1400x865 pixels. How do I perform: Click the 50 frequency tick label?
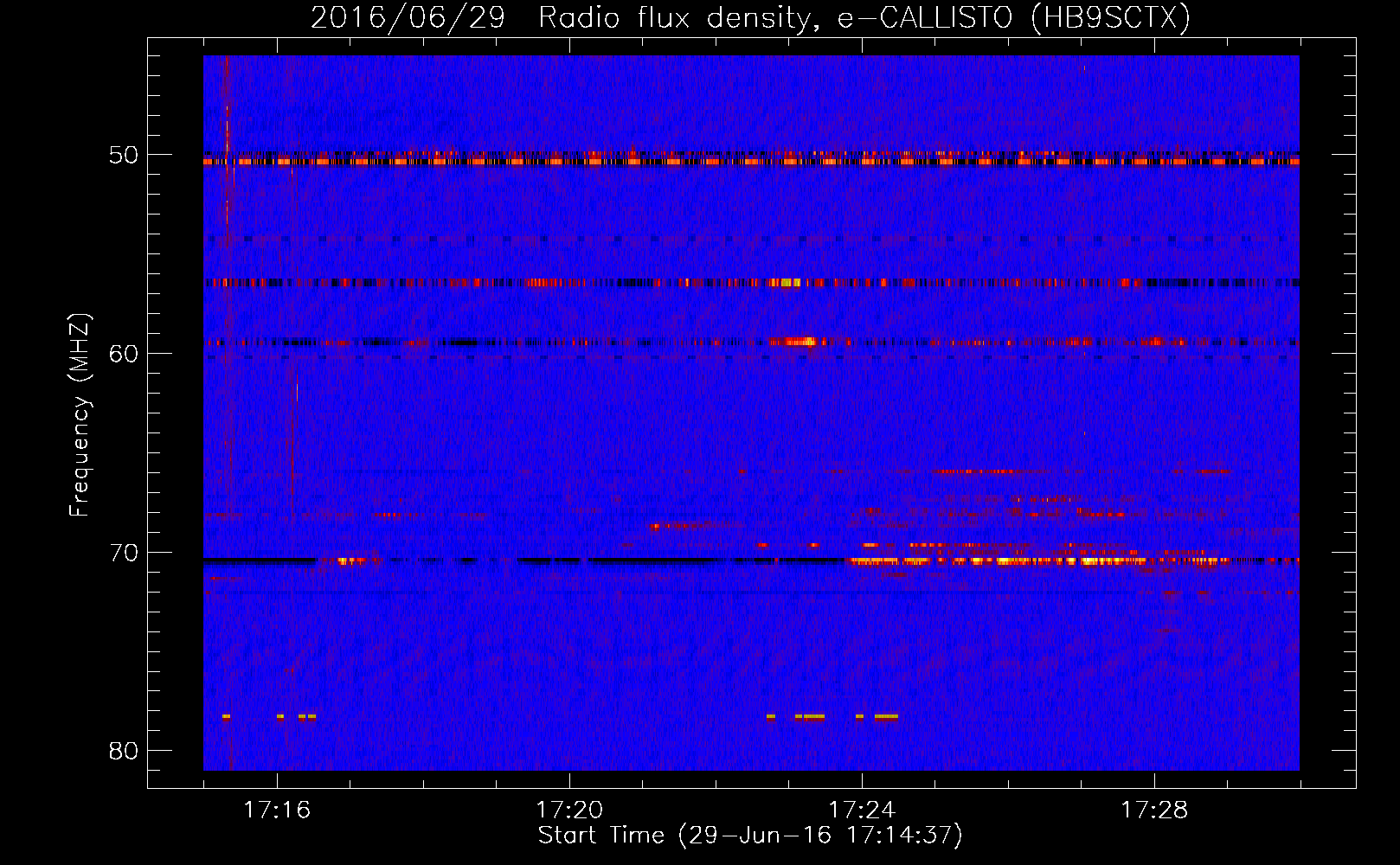(124, 156)
